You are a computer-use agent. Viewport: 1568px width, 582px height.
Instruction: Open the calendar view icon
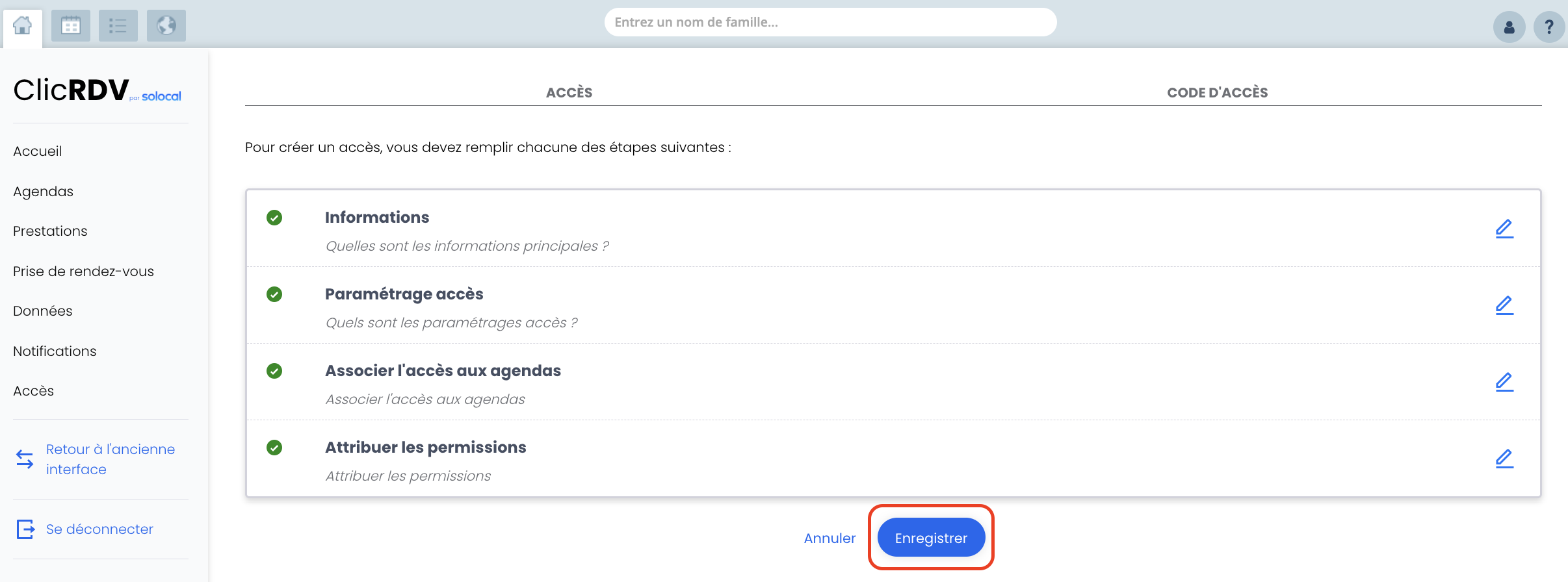(71, 26)
